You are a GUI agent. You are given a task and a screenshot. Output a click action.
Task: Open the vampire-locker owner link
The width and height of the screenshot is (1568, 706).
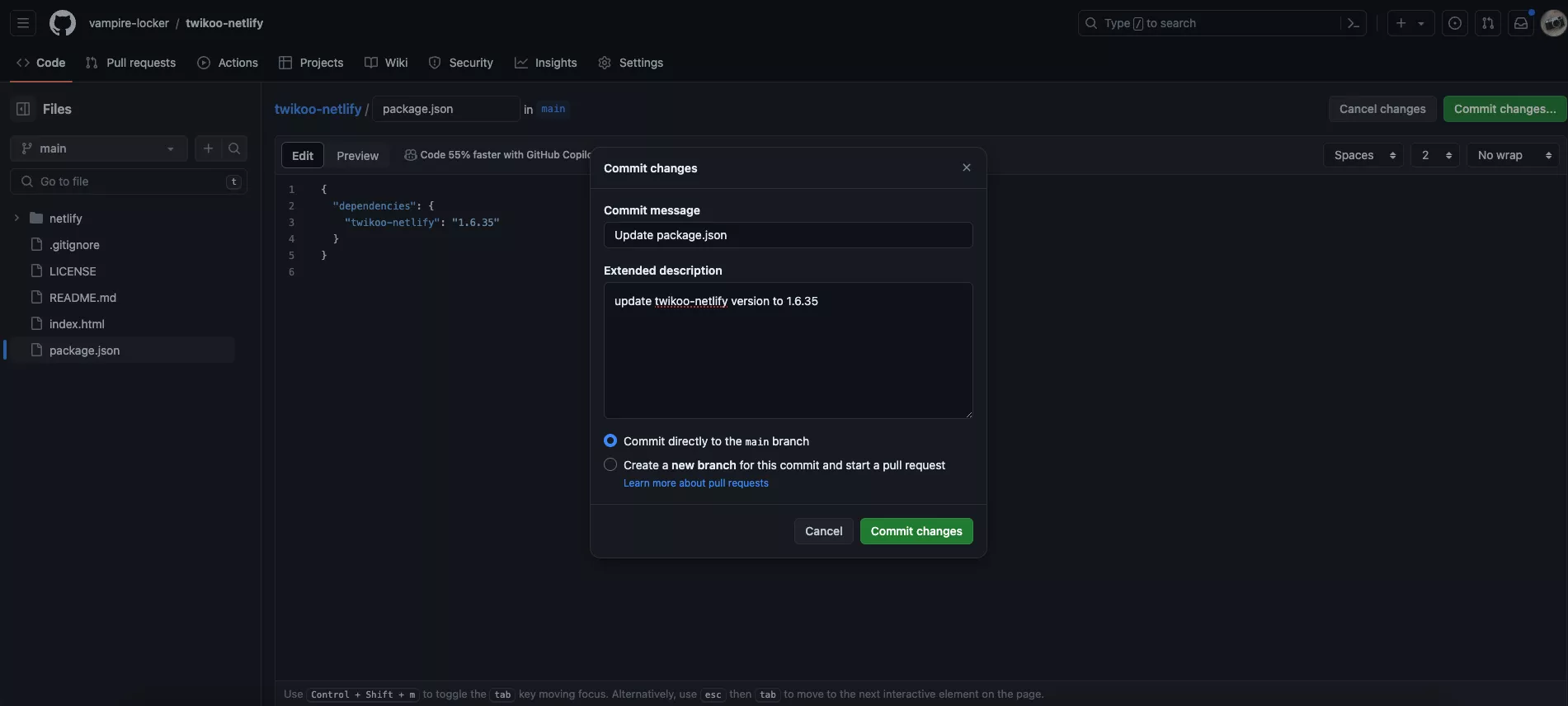coord(129,23)
